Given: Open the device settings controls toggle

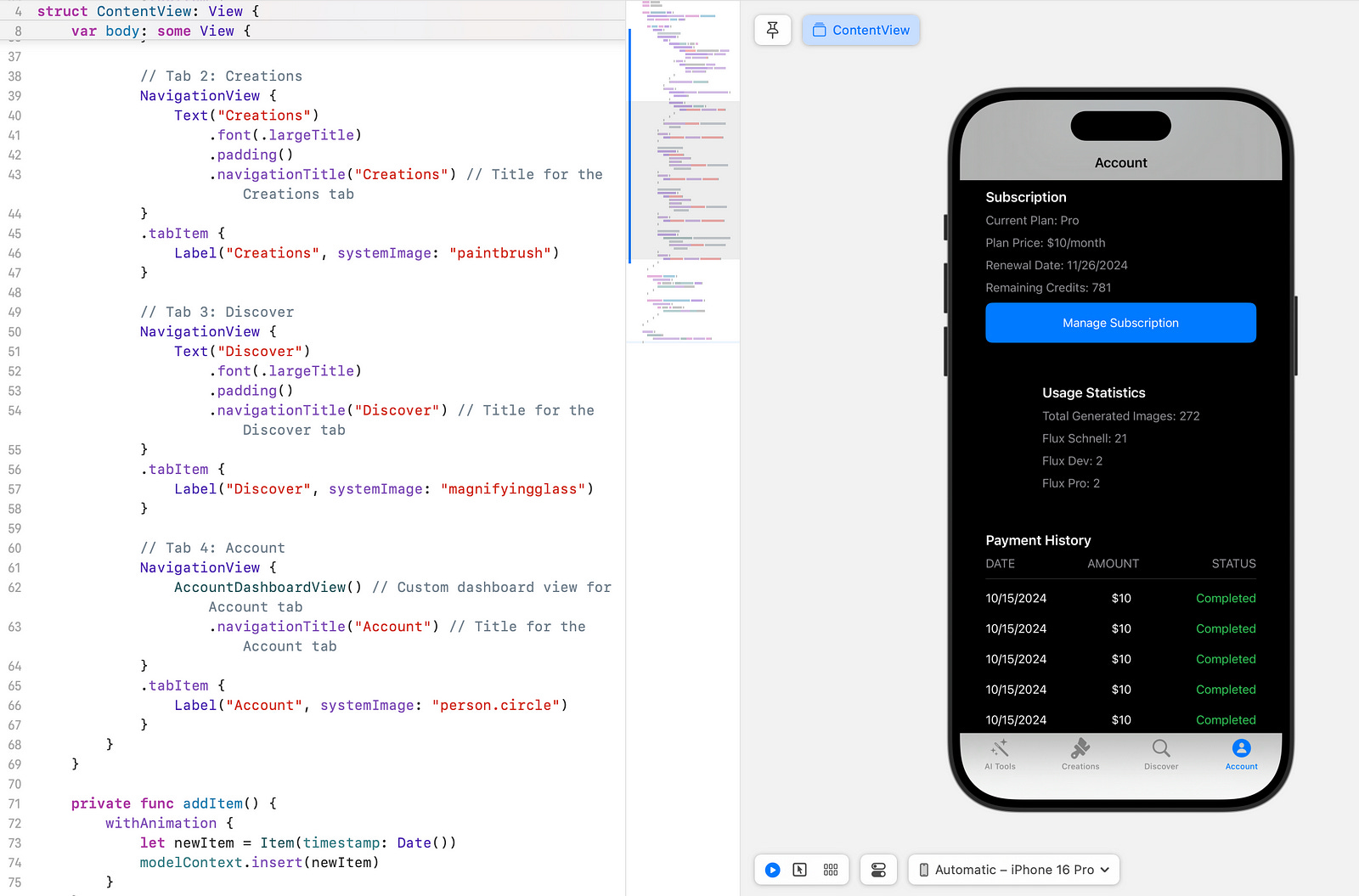Looking at the screenshot, I should [878, 869].
